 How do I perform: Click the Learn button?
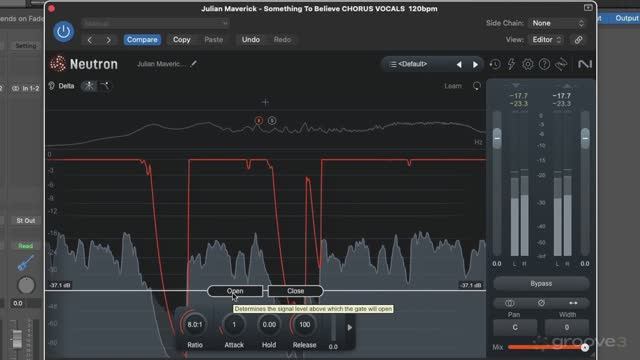(x=453, y=86)
